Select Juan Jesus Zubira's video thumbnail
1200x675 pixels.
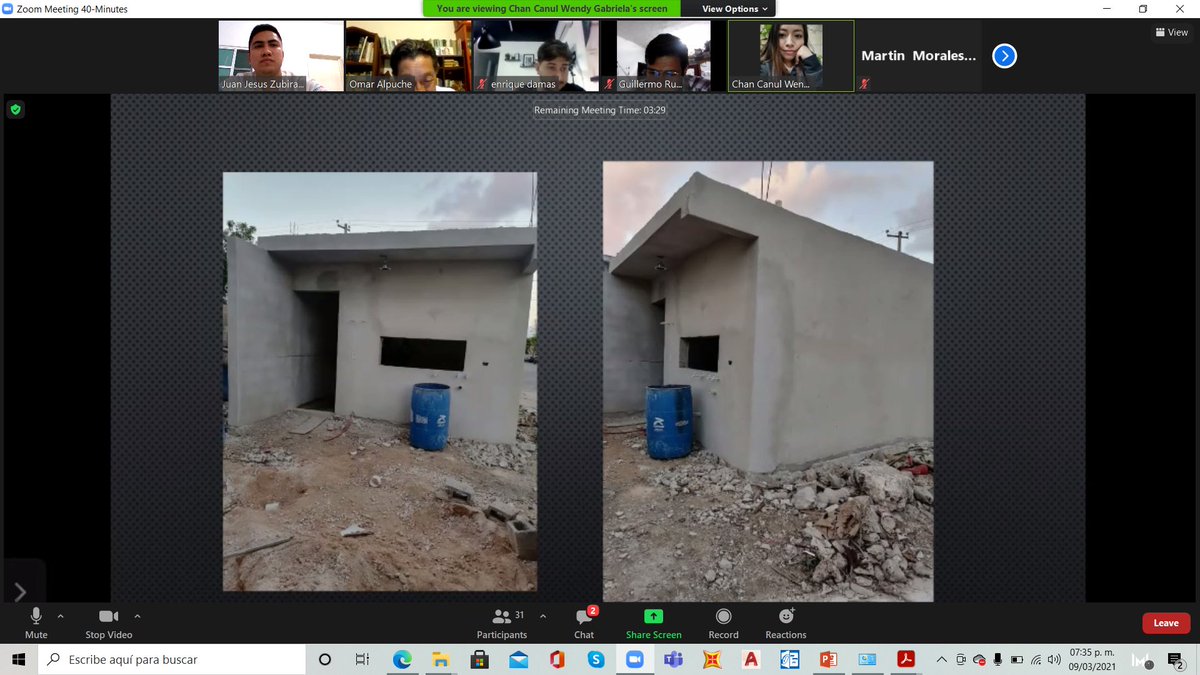click(x=280, y=55)
